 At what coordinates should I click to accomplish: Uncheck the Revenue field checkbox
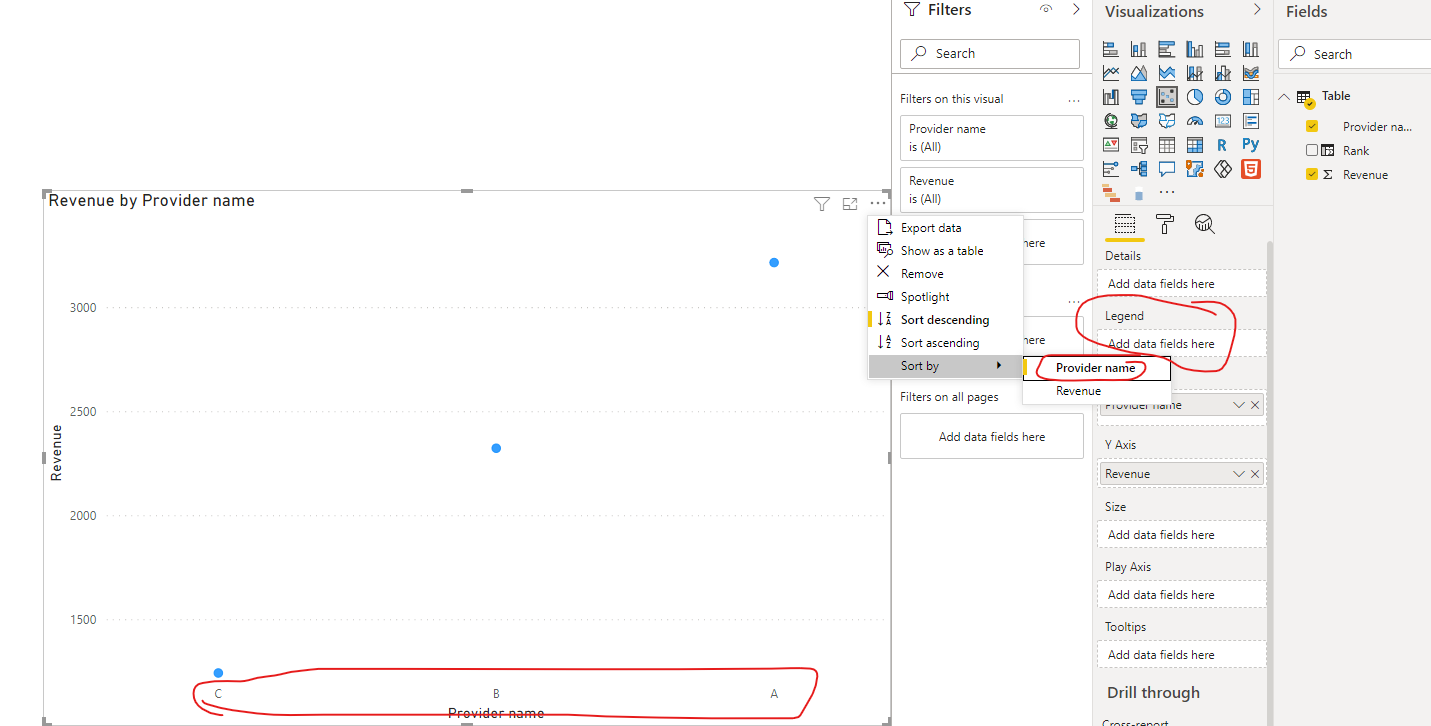click(x=1312, y=174)
